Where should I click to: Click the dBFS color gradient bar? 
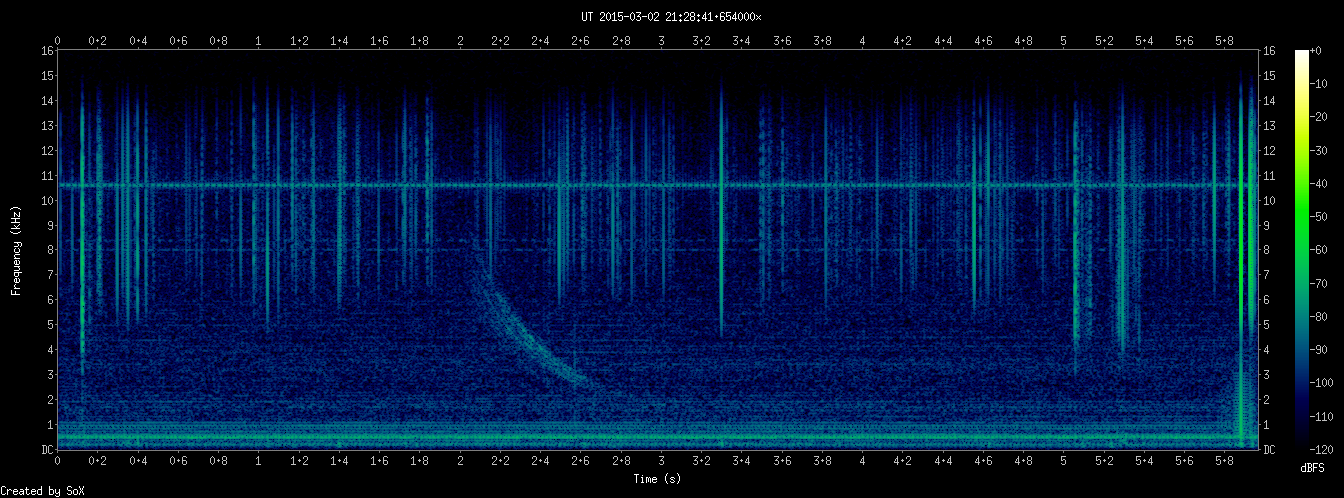pyautogui.click(x=1302, y=250)
